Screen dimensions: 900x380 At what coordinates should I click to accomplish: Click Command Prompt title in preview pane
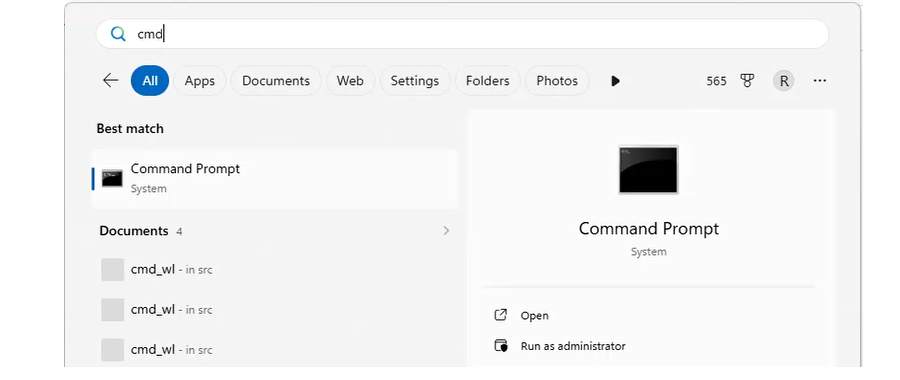point(649,228)
